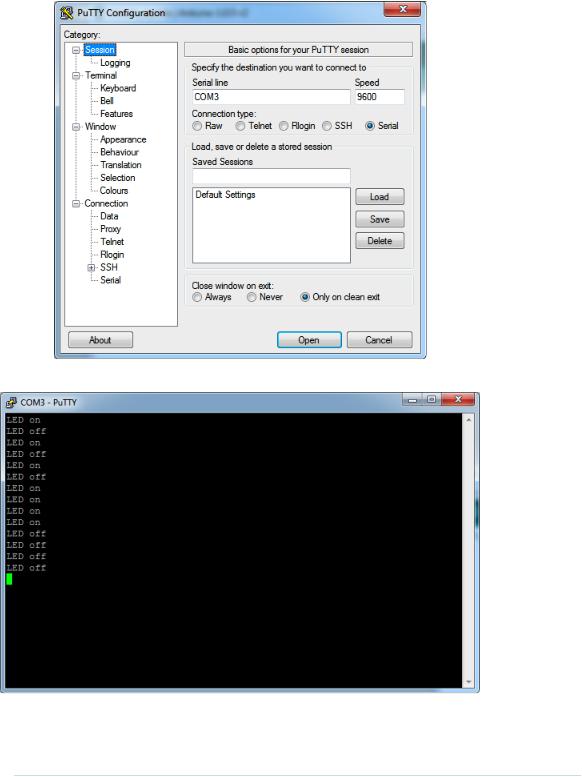Choose Always for close window on exit

pos(197,297)
